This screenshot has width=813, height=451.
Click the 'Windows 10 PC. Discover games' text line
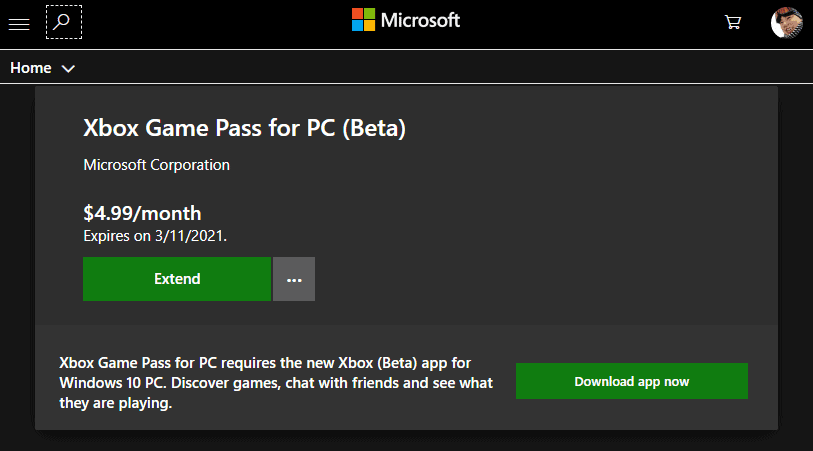click(x=276, y=383)
